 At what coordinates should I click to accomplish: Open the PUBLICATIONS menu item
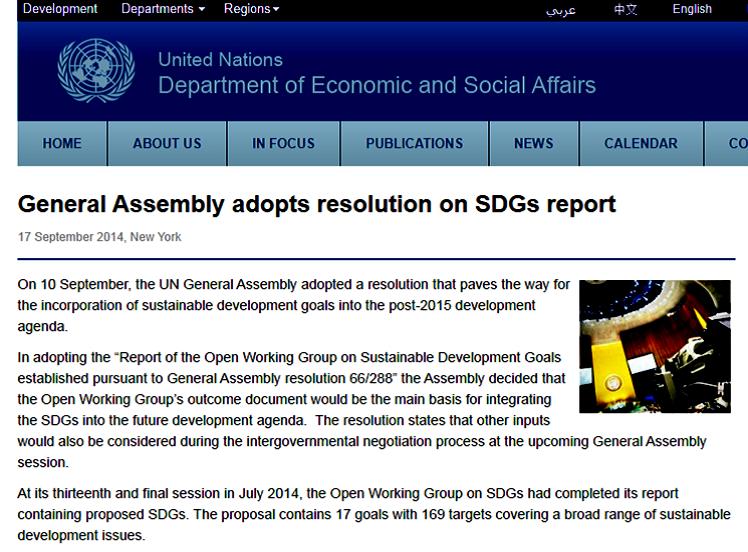[x=414, y=143]
